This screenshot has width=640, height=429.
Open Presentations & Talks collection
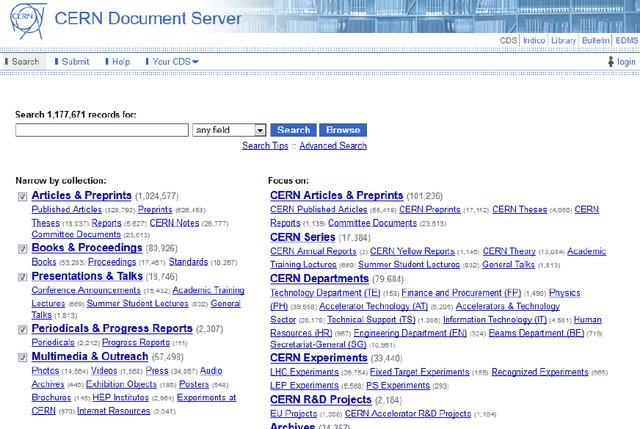click(x=87, y=276)
